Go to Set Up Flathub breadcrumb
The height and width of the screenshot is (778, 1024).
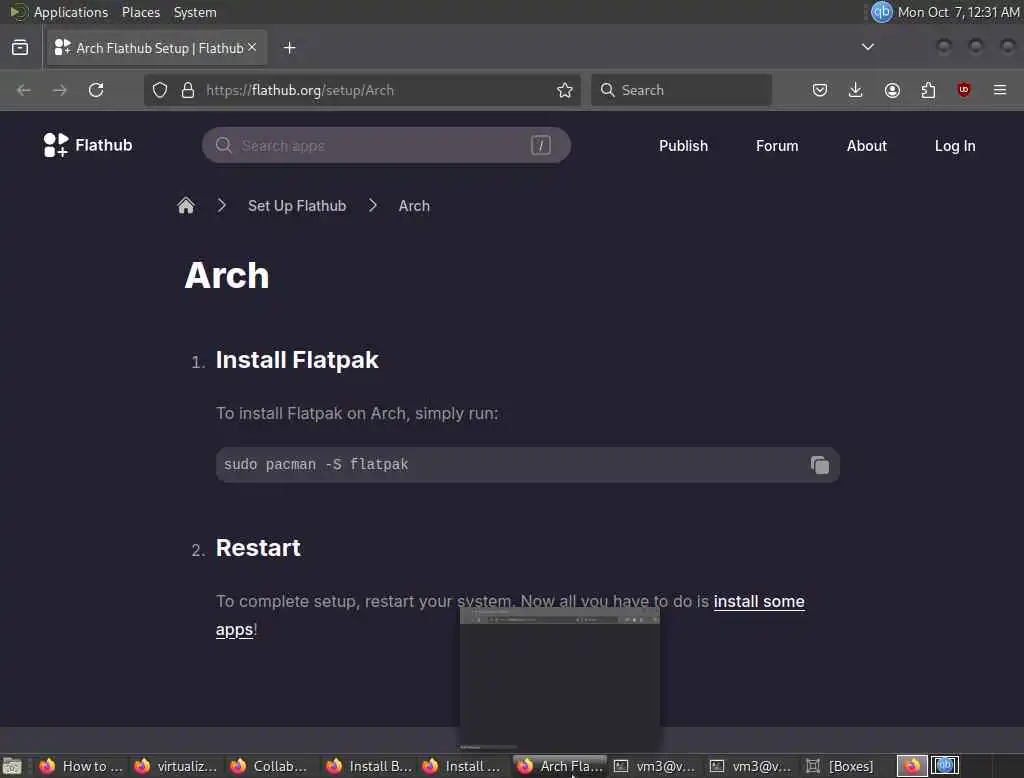coord(297,206)
